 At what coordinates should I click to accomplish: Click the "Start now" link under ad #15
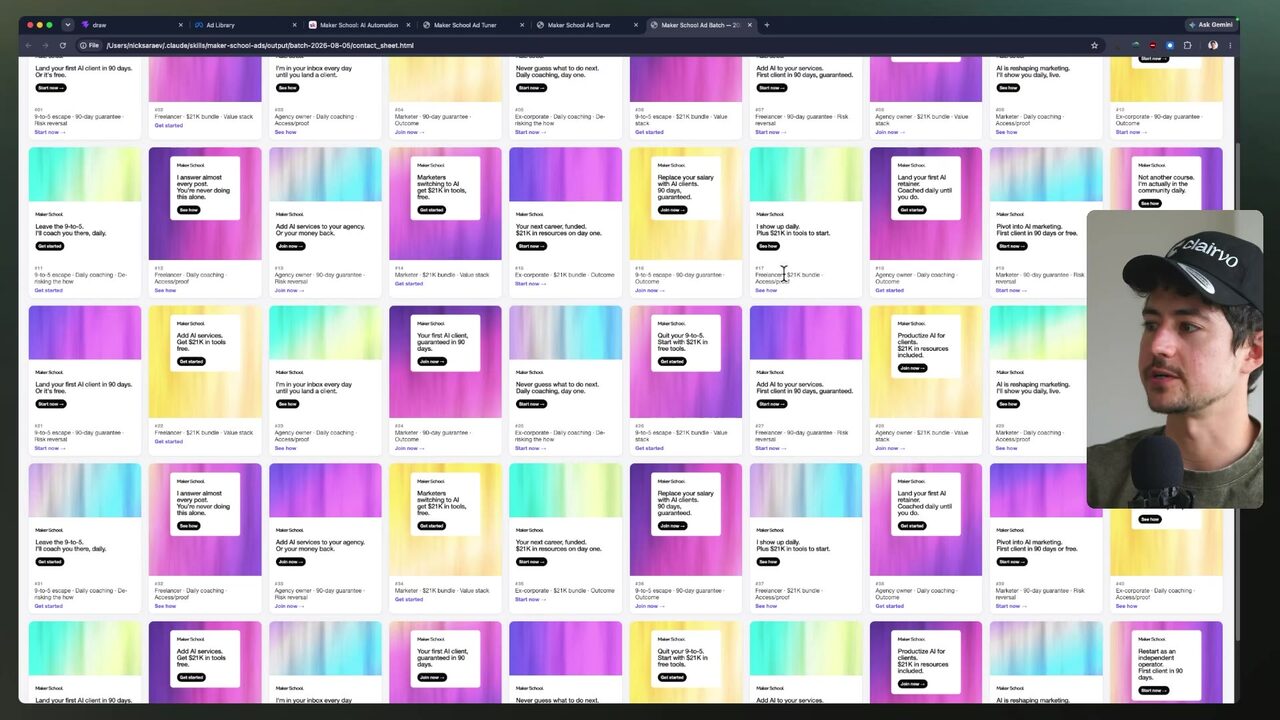click(x=530, y=283)
